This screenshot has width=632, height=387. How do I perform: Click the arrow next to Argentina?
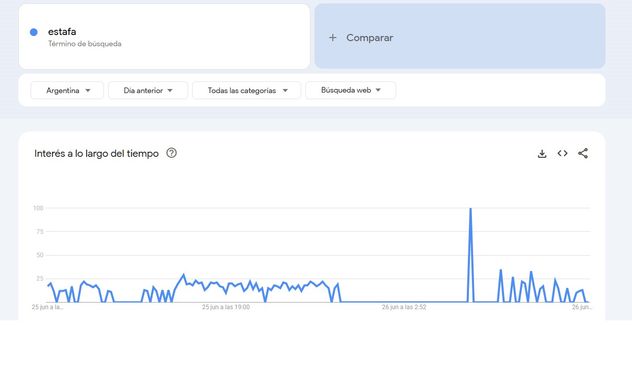click(x=88, y=90)
